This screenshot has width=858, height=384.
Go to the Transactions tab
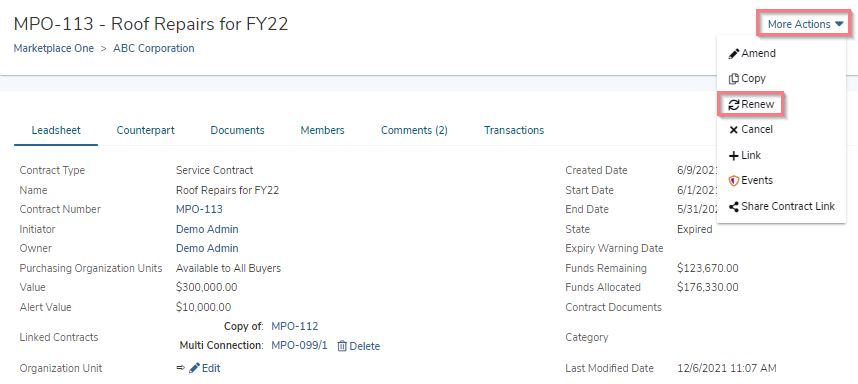(514, 130)
